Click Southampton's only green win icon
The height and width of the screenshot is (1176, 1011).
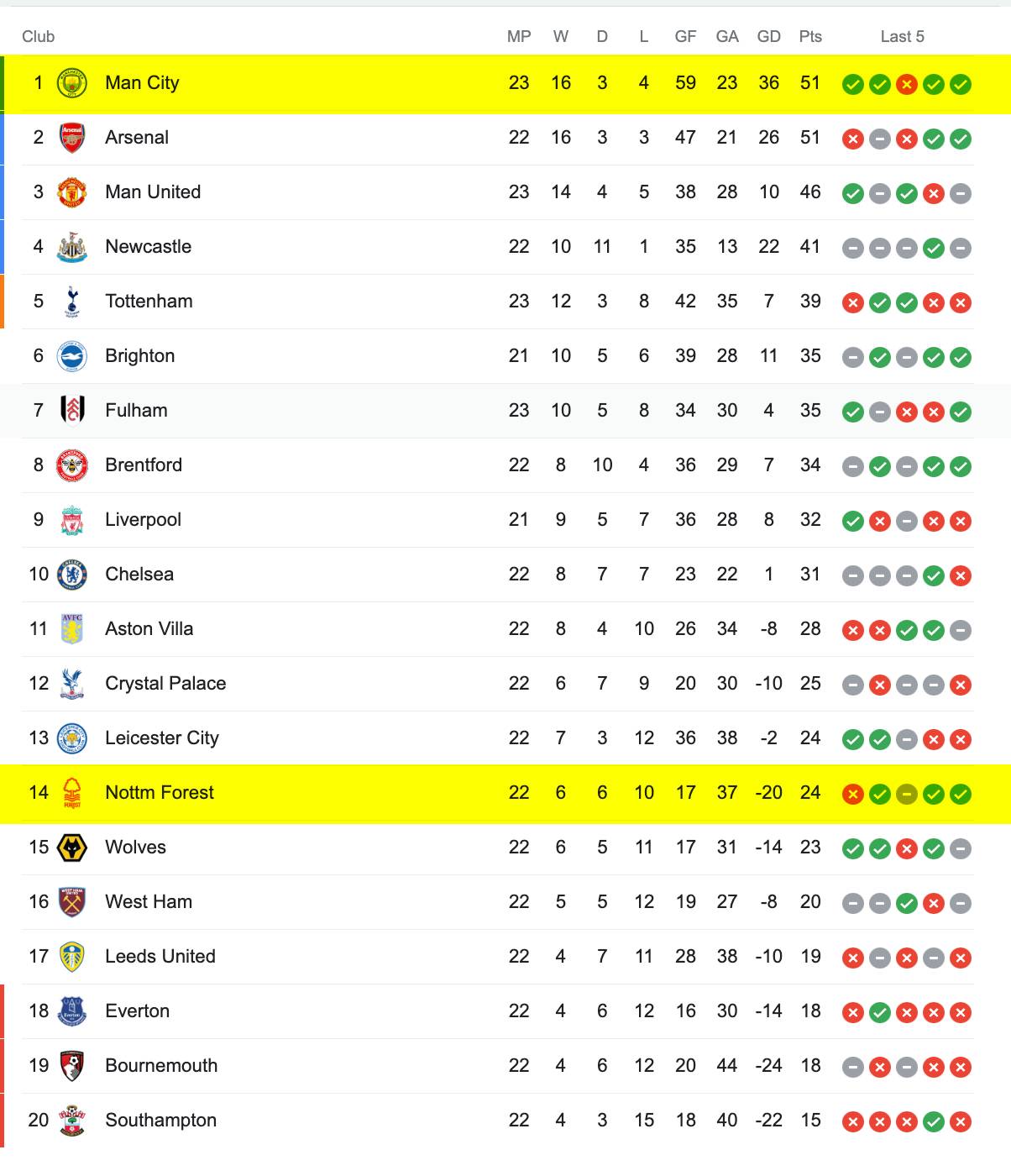point(934,1121)
